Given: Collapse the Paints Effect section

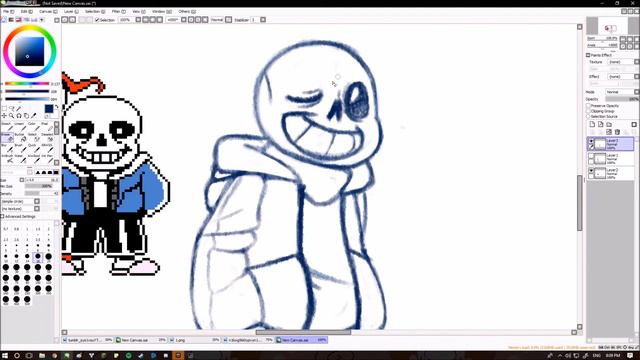Looking at the screenshot, I should (588, 55).
